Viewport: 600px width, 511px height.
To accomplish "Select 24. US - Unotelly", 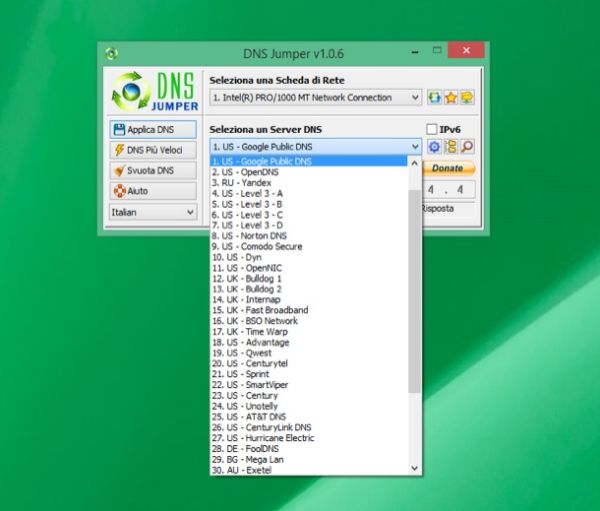I will pos(309,406).
